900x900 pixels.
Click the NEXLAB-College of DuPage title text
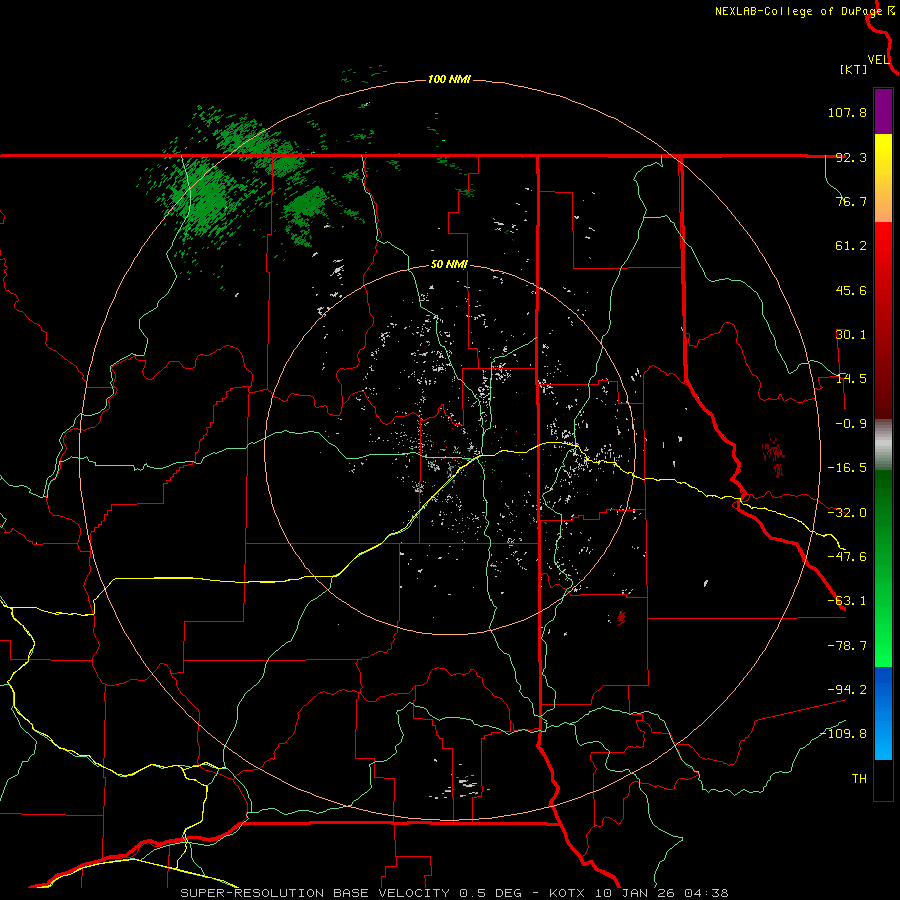[799, 11]
